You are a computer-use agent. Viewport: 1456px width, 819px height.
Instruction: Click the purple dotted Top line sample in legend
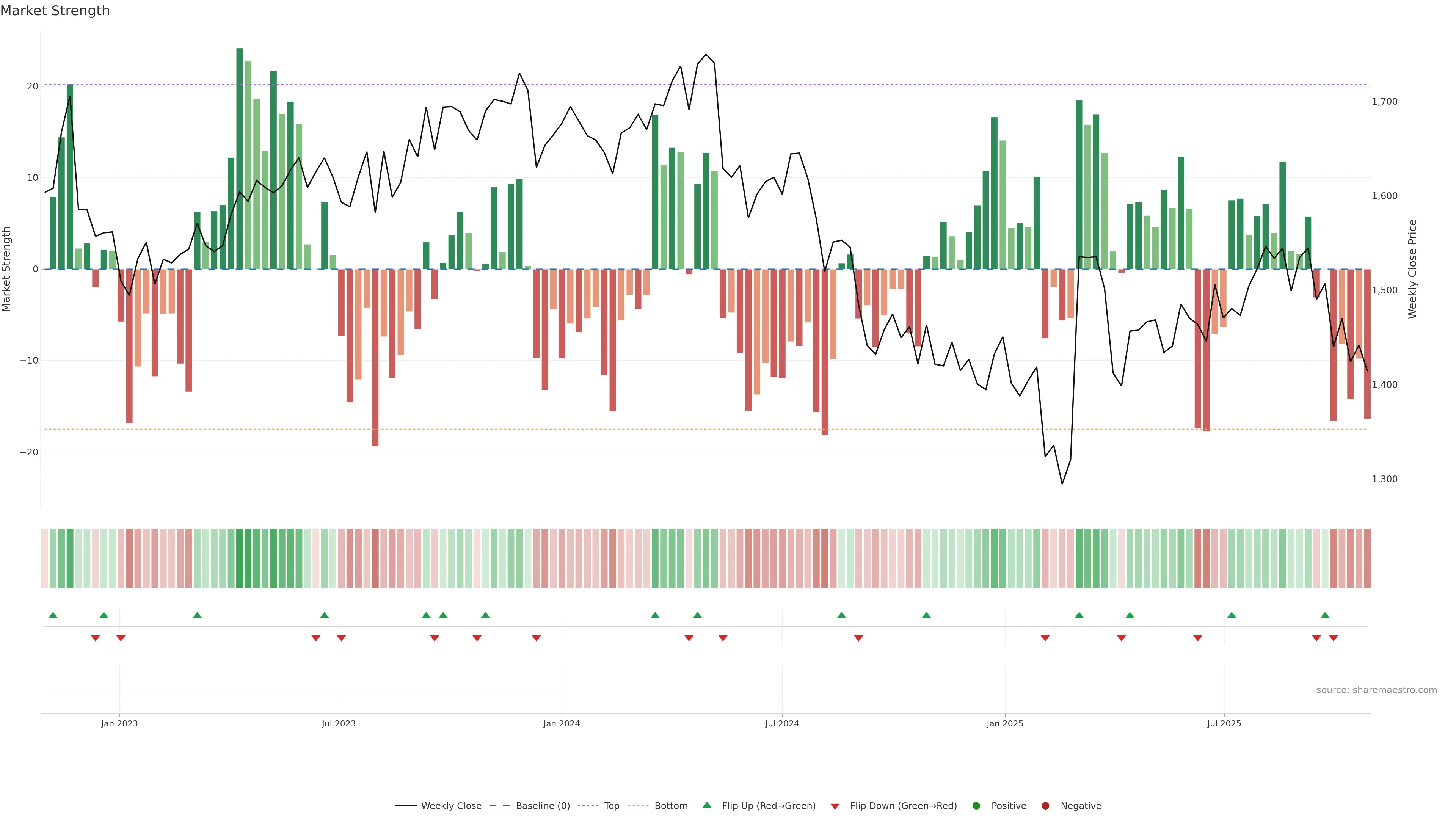[588, 806]
